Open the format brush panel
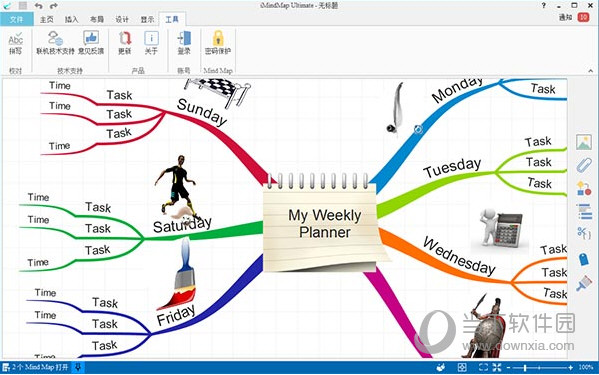This screenshot has height=375, width=599. 584,283
